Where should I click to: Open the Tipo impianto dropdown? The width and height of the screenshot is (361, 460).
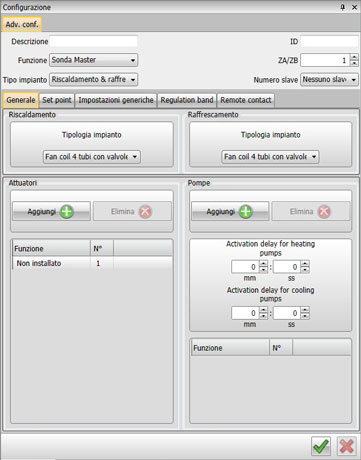(x=94, y=80)
